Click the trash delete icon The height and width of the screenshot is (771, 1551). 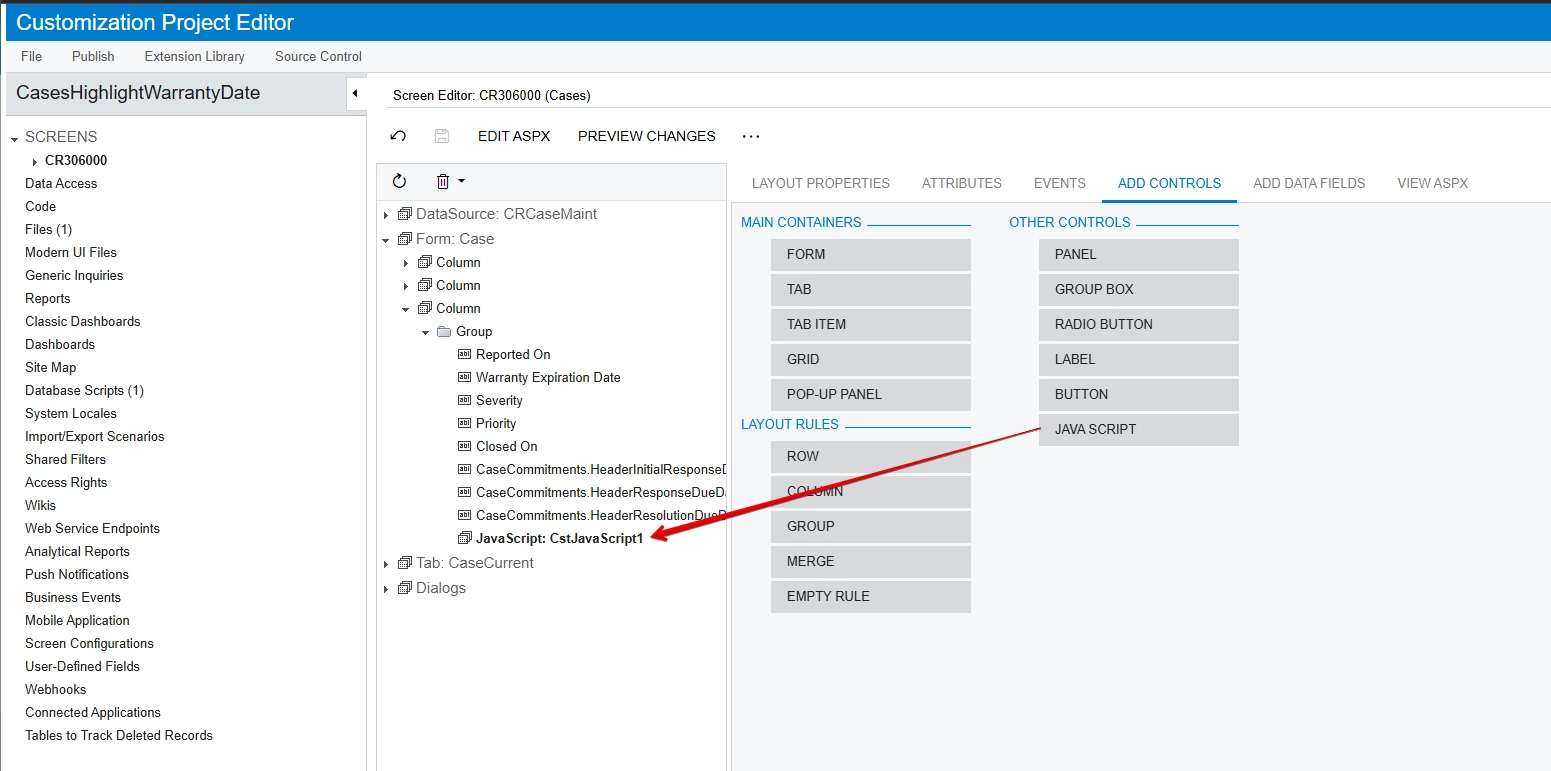point(443,181)
